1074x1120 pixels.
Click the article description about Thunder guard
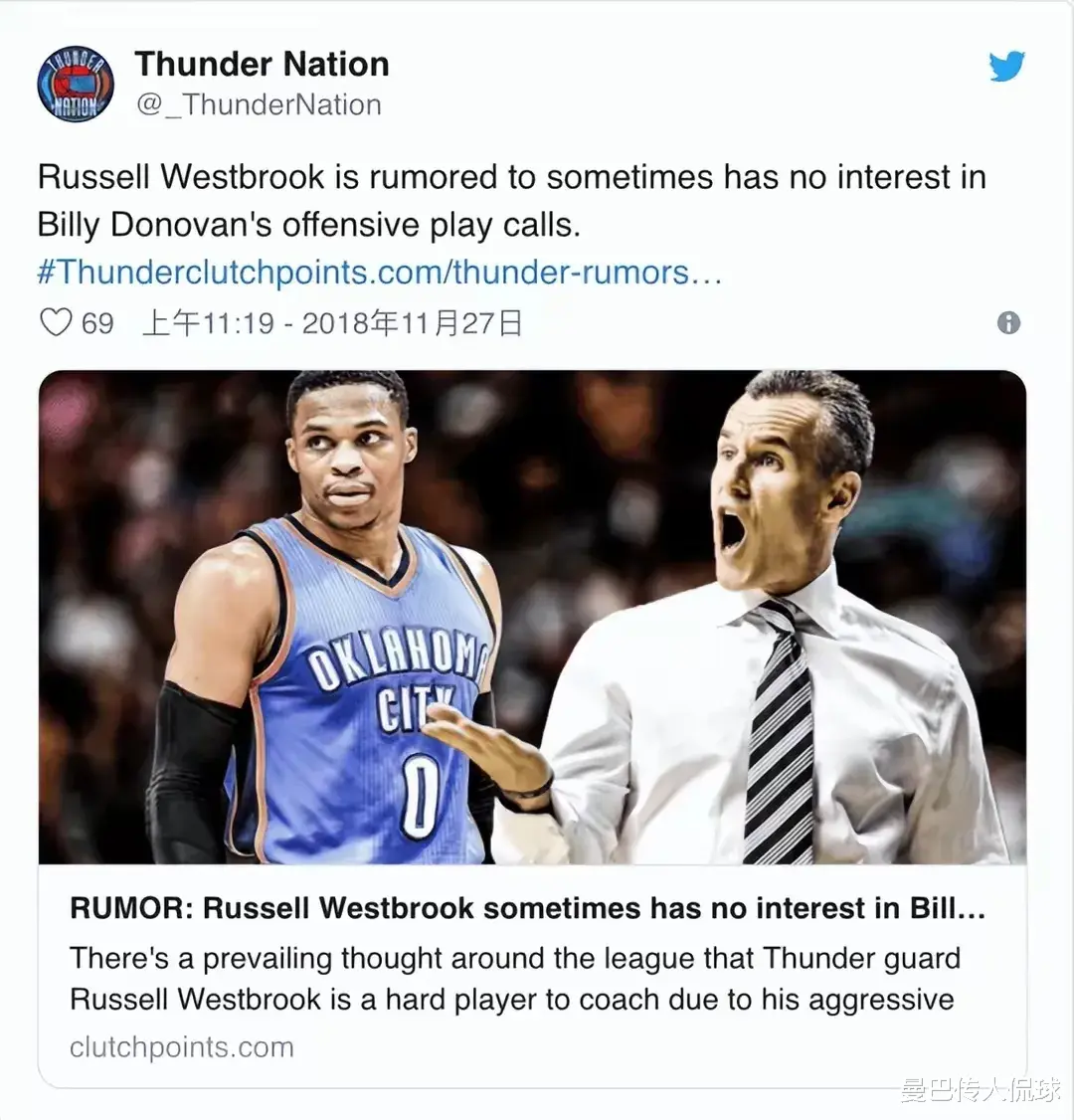point(514,979)
